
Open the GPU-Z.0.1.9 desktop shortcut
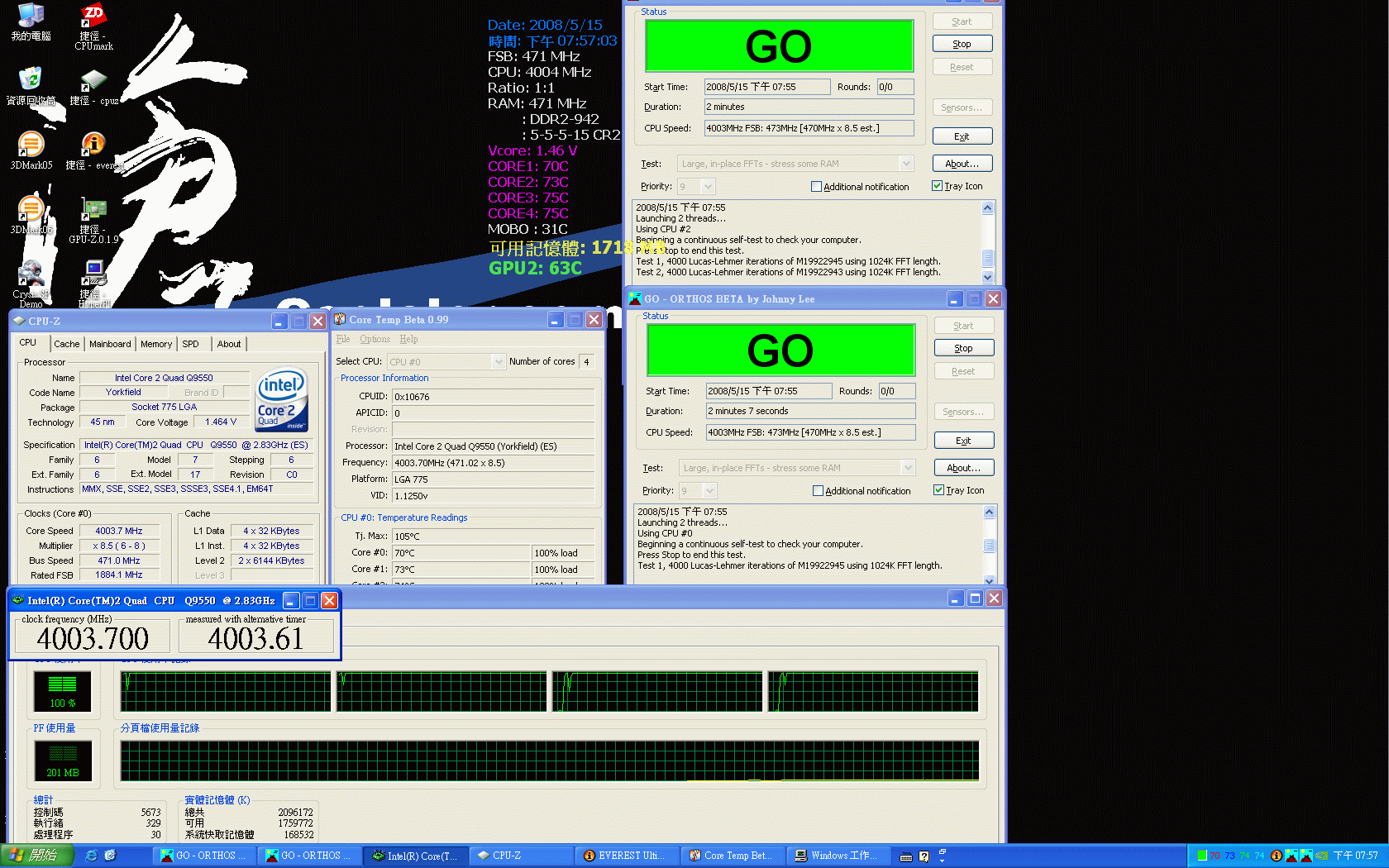click(x=93, y=221)
